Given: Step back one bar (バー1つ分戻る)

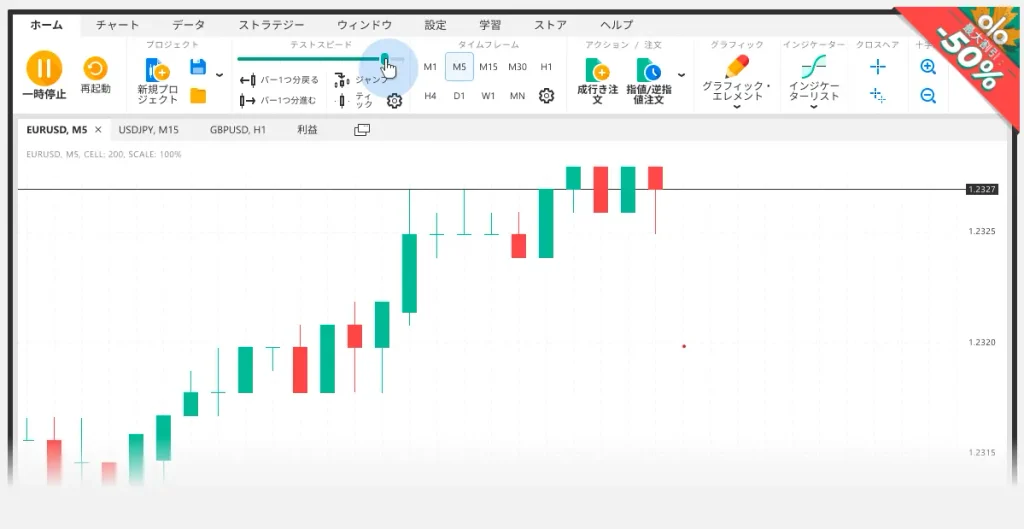Looking at the screenshot, I should (279, 80).
